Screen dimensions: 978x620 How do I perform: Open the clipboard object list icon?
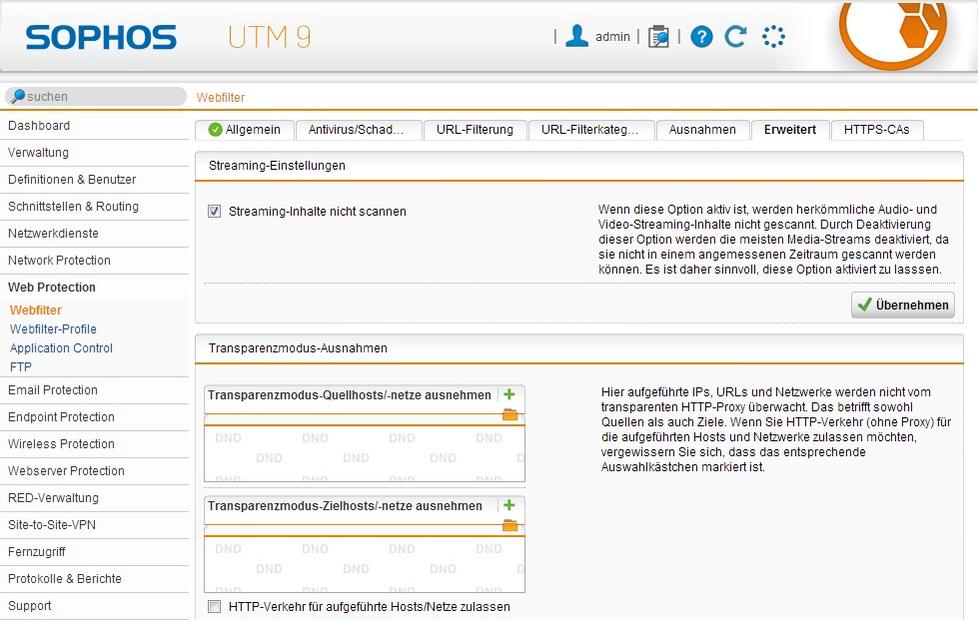point(658,37)
